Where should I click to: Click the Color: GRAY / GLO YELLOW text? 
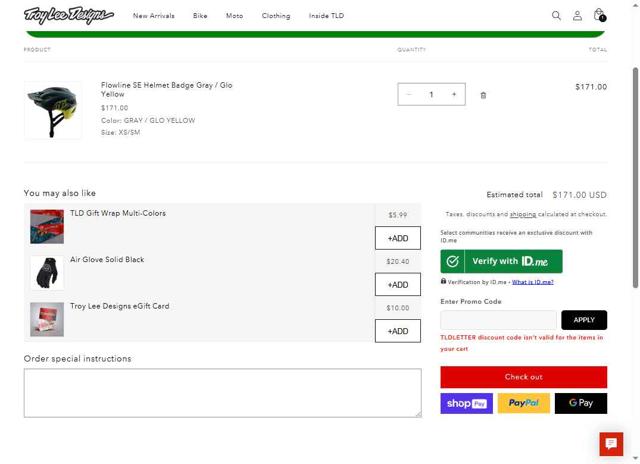pos(148,120)
